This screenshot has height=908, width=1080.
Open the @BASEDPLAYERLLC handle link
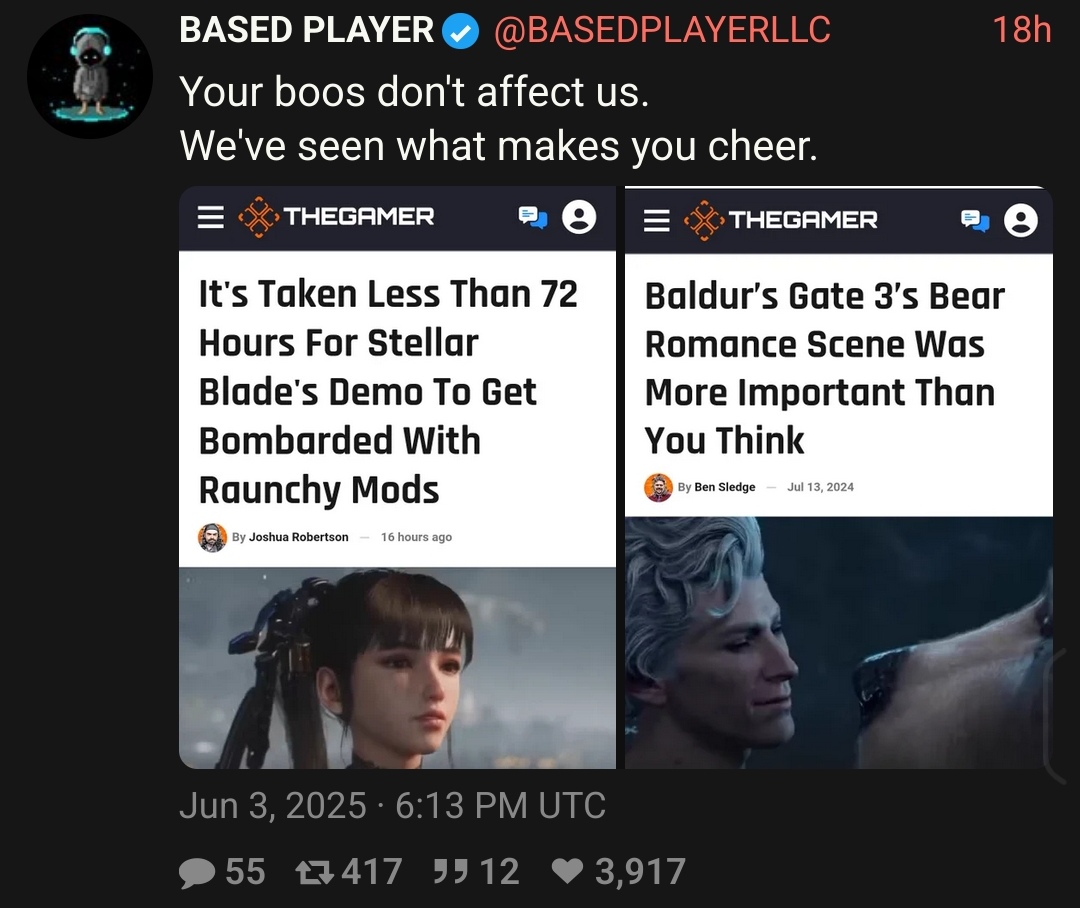662,30
